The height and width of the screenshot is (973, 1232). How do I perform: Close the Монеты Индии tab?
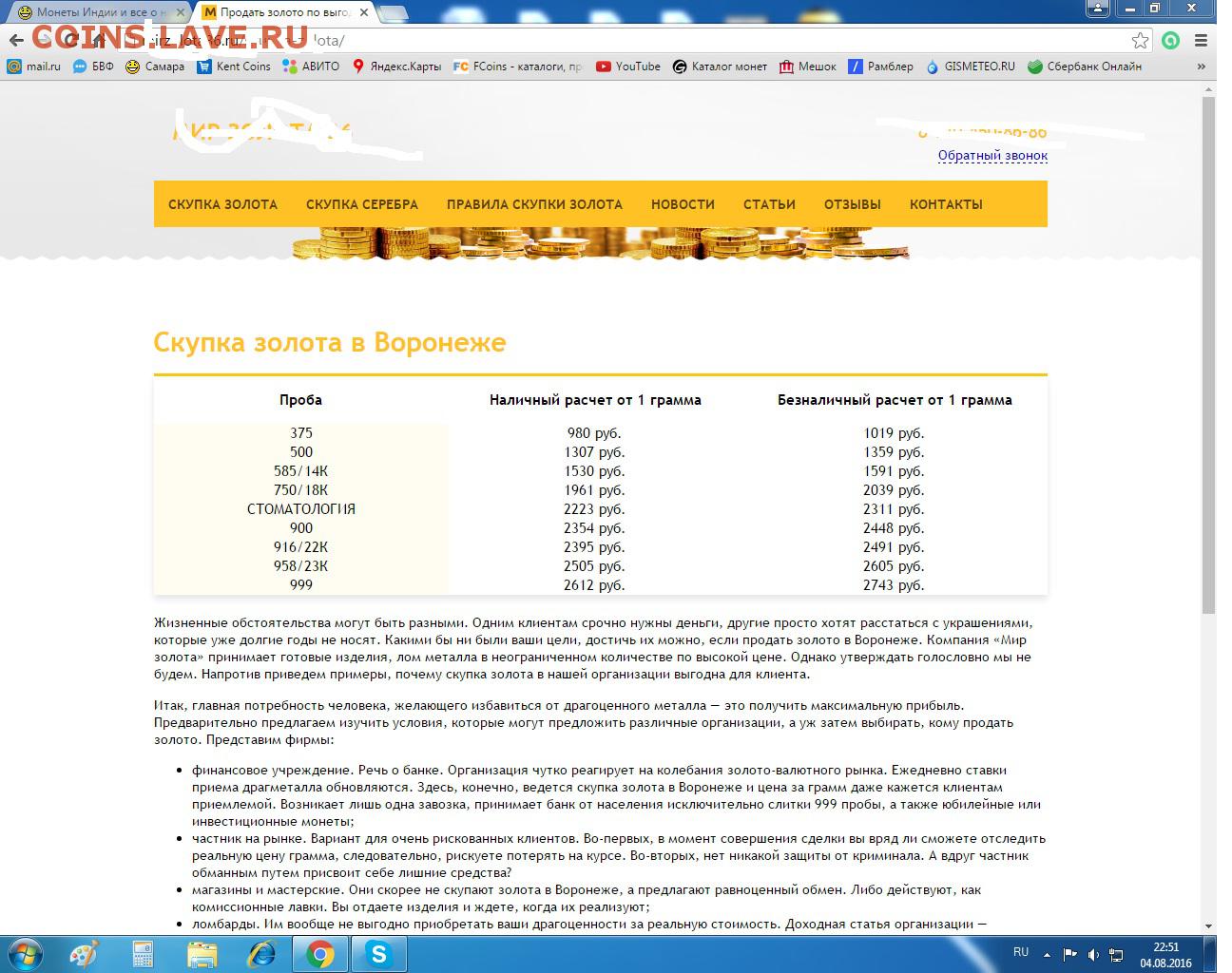pyautogui.click(x=181, y=12)
